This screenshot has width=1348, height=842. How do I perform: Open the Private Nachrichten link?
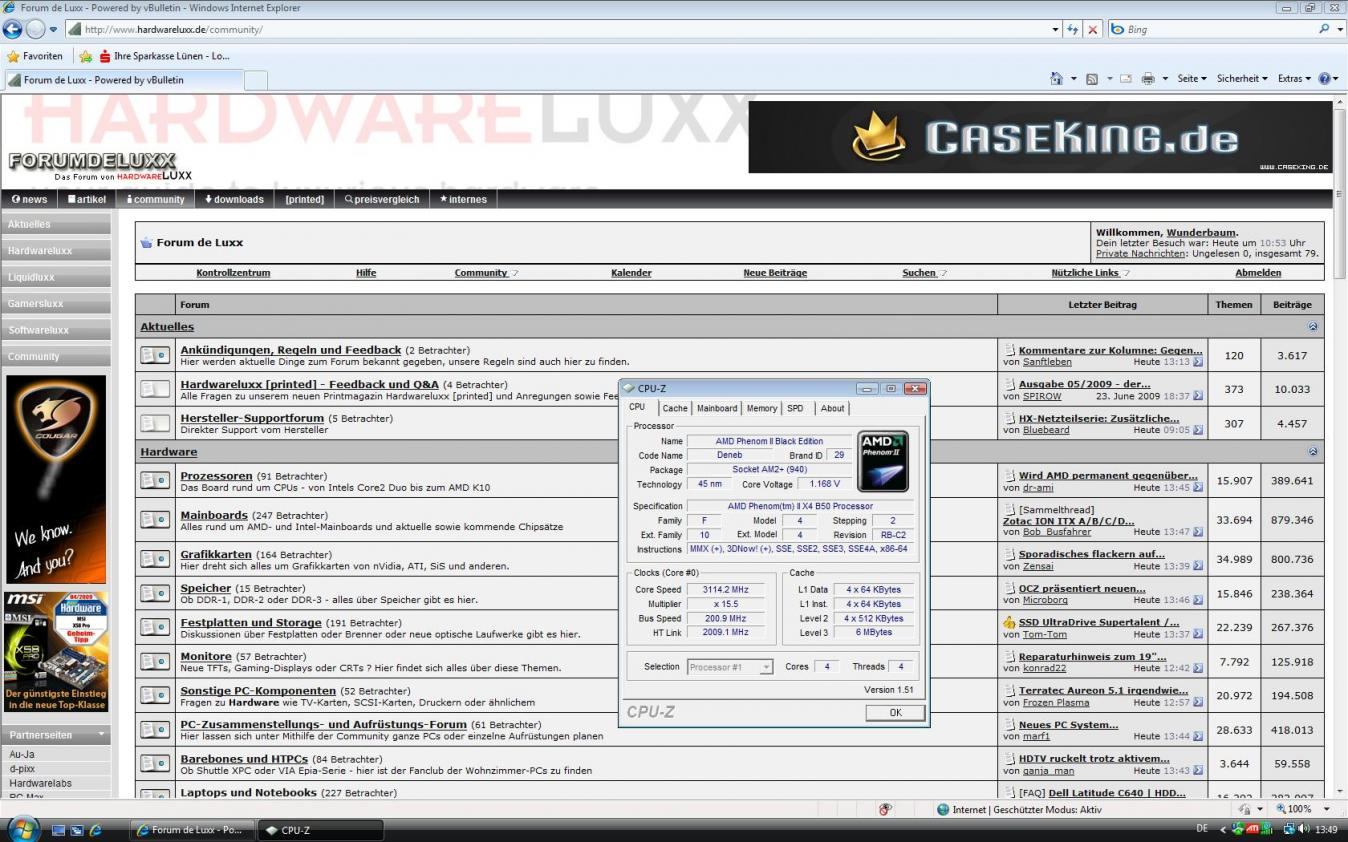[x=1141, y=254]
